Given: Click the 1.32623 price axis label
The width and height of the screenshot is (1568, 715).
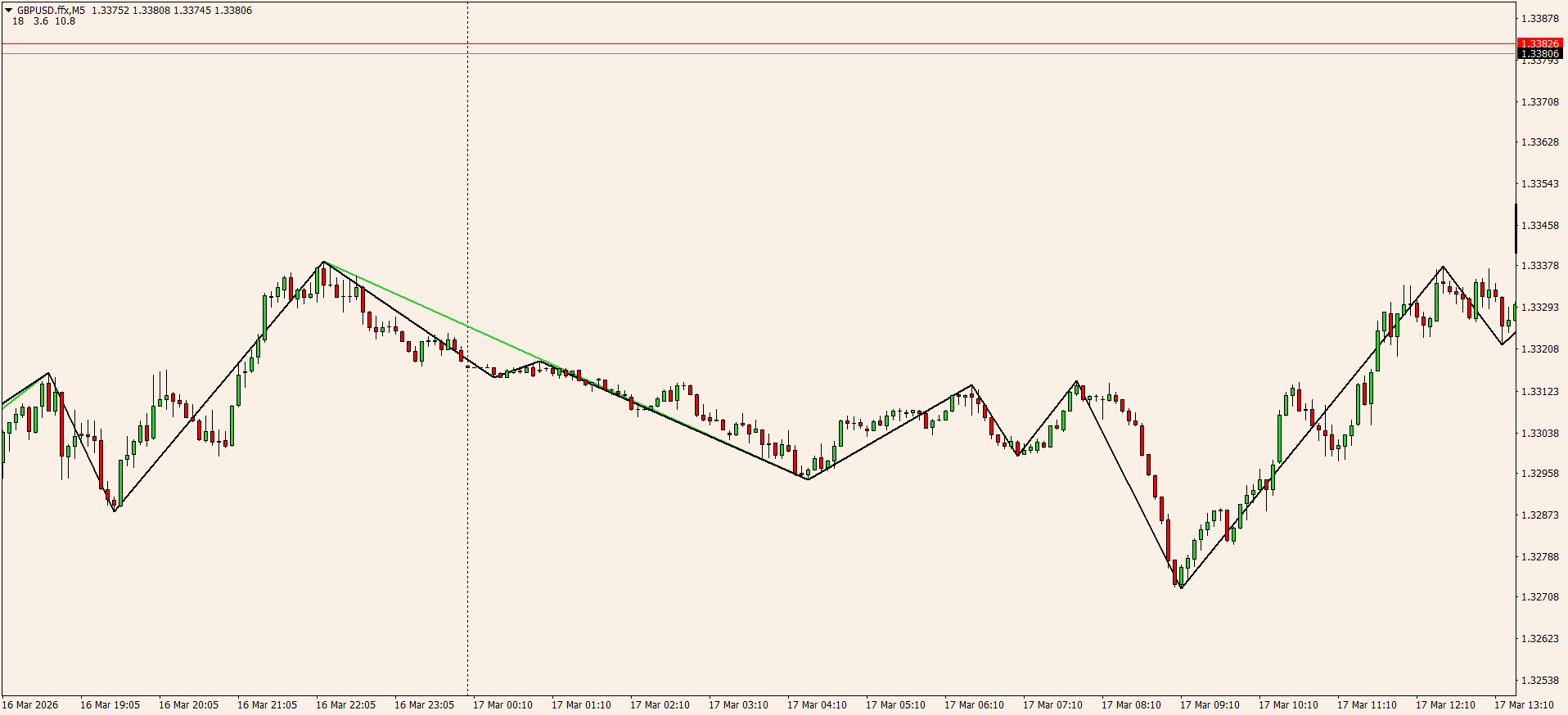Looking at the screenshot, I should 1539,639.
